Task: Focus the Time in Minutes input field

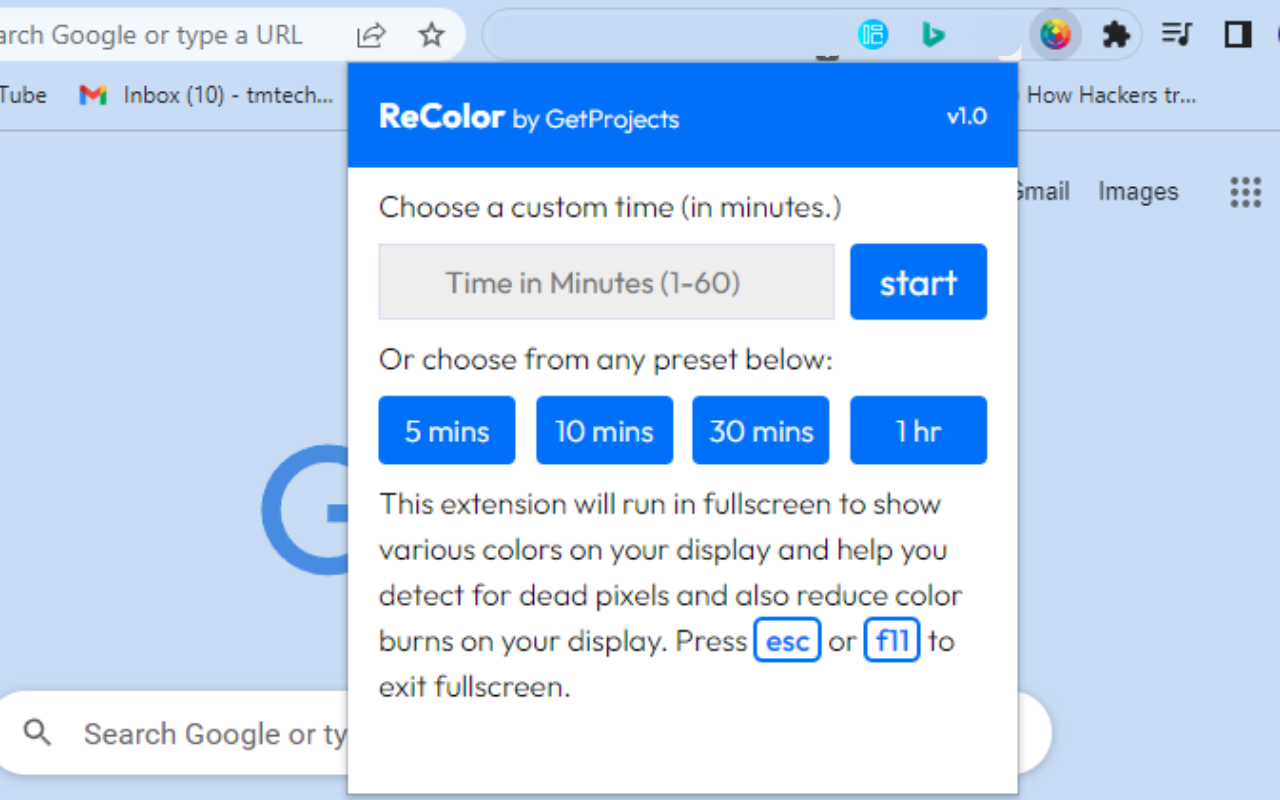Action: click(x=606, y=282)
